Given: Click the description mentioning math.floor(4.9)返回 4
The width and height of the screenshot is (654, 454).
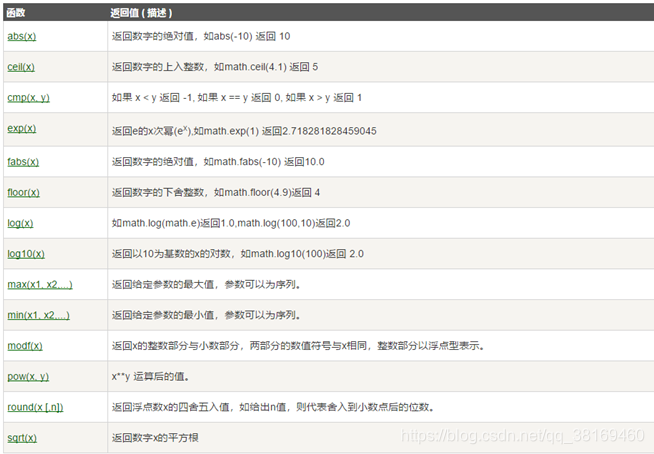Looking at the screenshot, I should (216, 192).
